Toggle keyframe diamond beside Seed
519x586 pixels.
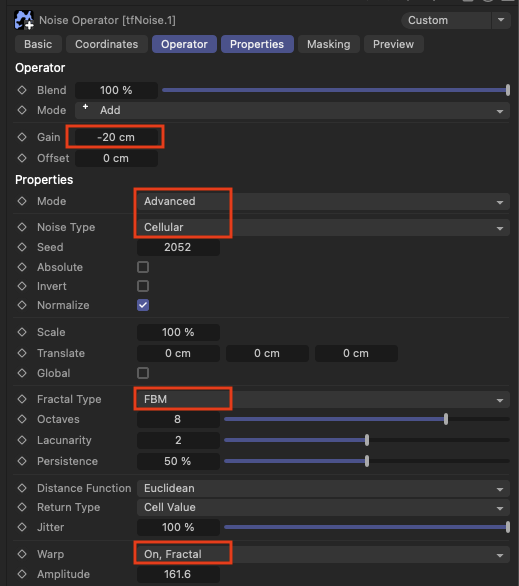click(x=22, y=247)
